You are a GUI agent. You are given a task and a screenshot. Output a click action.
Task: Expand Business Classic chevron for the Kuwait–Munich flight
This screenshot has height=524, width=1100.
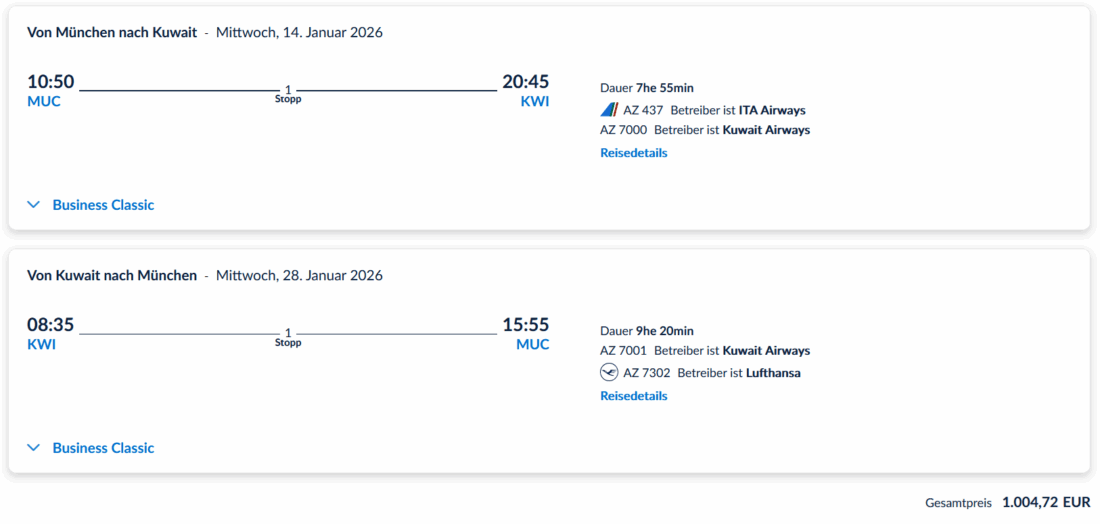pos(34,448)
